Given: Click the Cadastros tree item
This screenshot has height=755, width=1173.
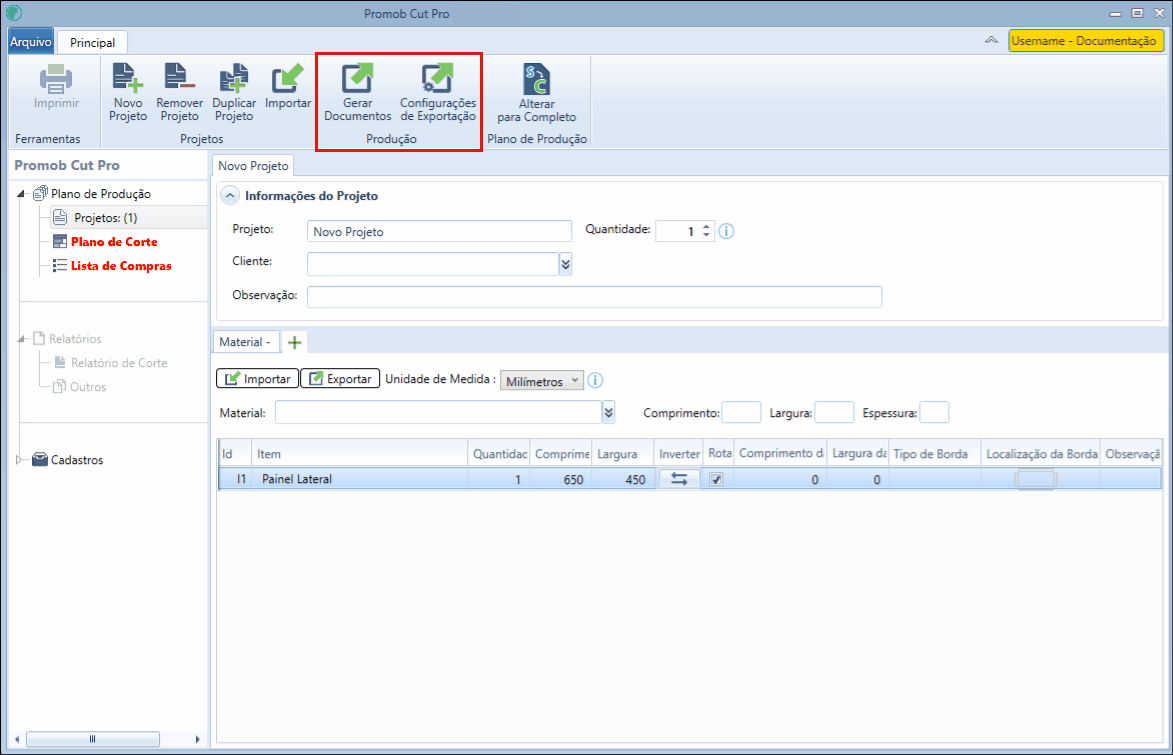Looking at the screenshot, I should coord(77,459).
